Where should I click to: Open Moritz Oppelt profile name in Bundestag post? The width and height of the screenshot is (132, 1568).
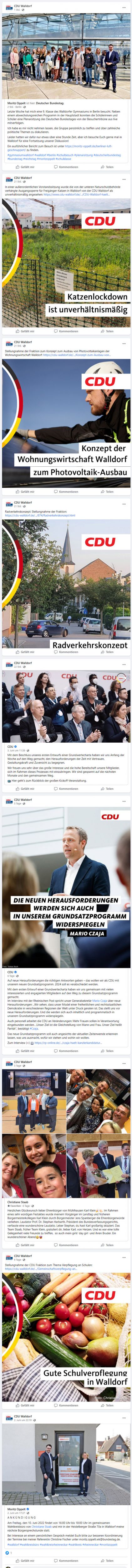point(17,103)
